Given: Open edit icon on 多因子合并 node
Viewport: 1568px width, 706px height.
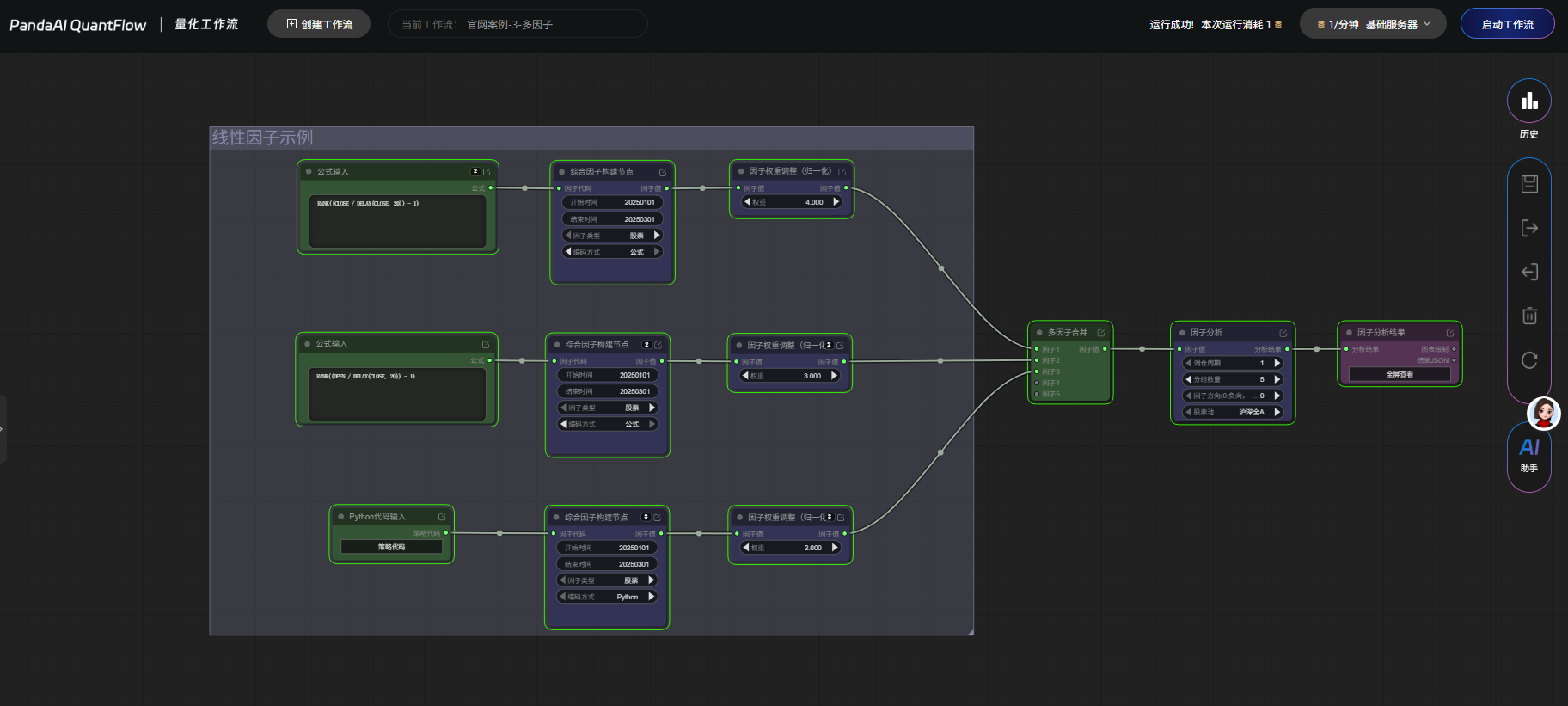Looking at the screenshot, I should (x=1101, y=333).
